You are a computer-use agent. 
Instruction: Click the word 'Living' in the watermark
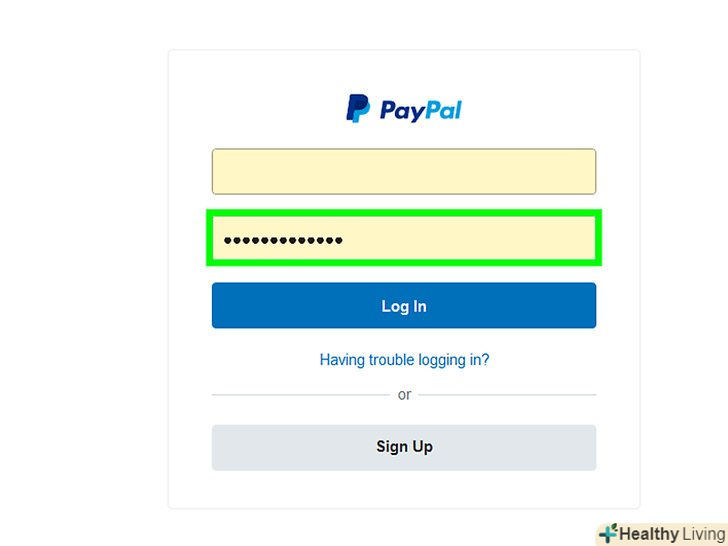704,534
